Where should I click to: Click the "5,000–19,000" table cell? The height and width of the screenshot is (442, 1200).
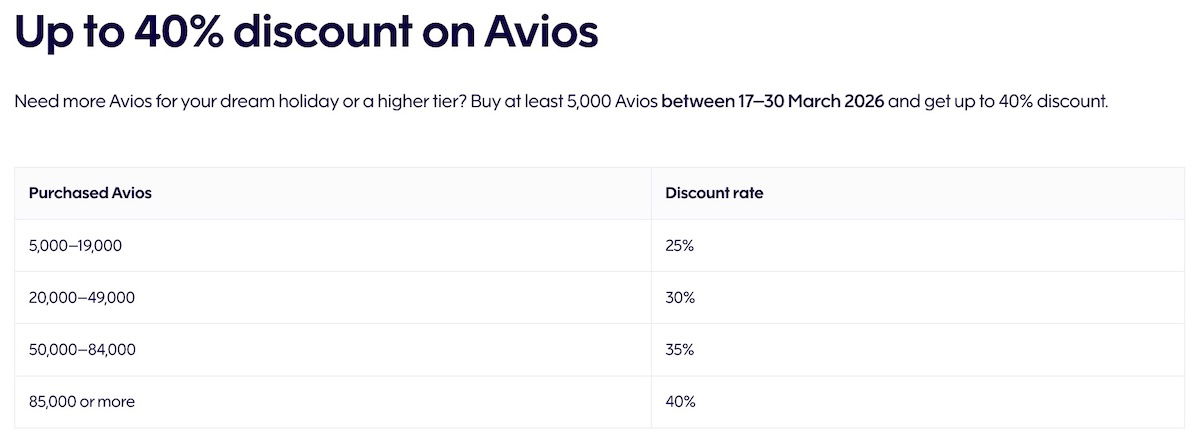75,245
